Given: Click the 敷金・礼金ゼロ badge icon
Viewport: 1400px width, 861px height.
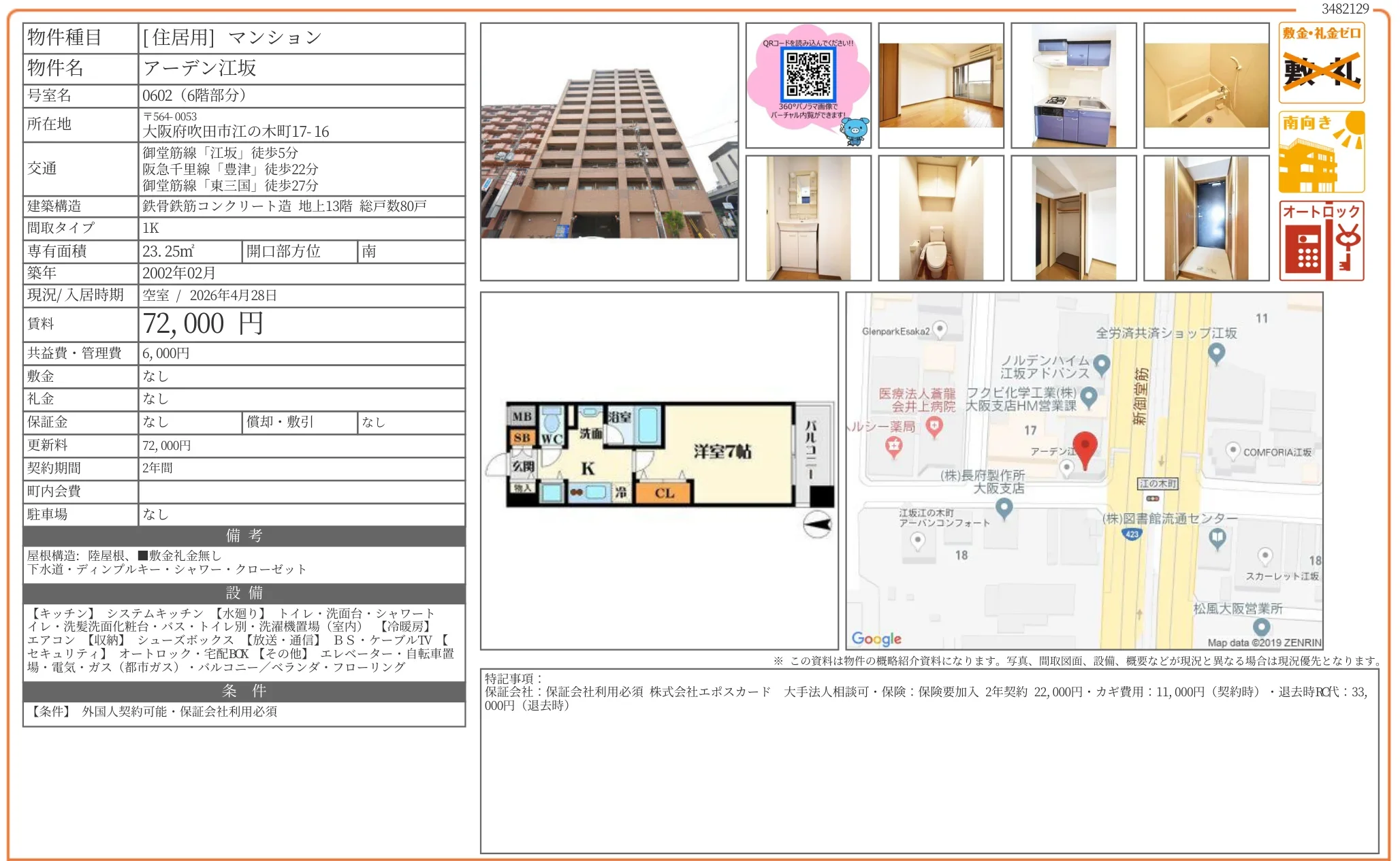Looking at the screenshot, I should 1321,63.
